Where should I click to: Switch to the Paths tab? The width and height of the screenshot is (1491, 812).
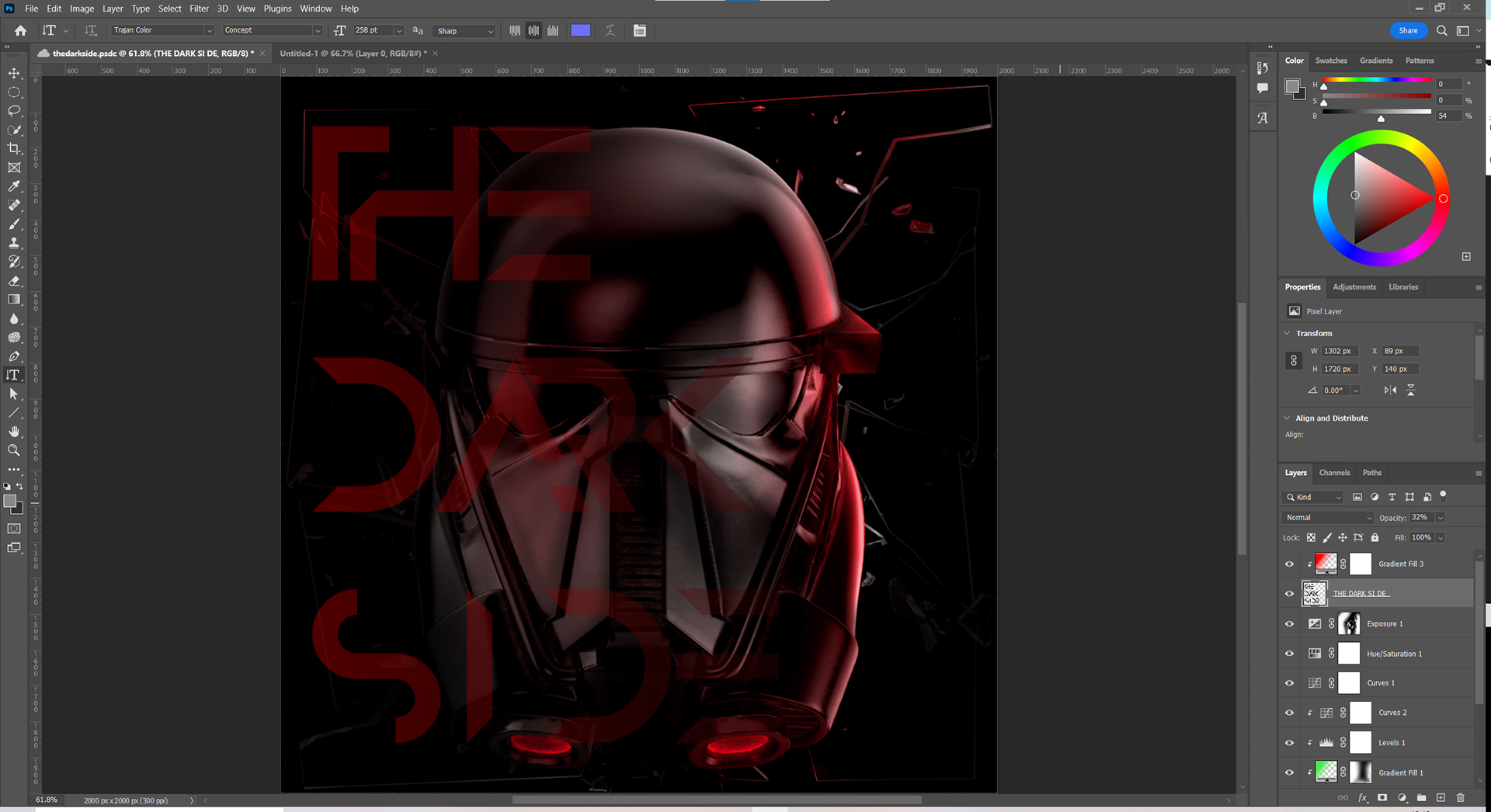pyautogui.click(x=1372, y=473)
